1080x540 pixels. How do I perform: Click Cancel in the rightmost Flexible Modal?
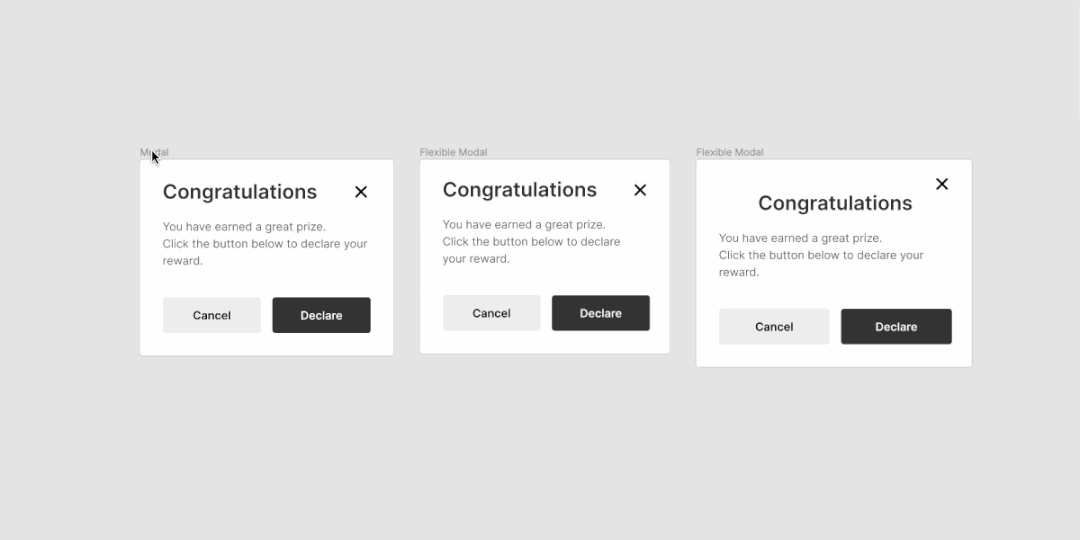[x=774, y=327]
